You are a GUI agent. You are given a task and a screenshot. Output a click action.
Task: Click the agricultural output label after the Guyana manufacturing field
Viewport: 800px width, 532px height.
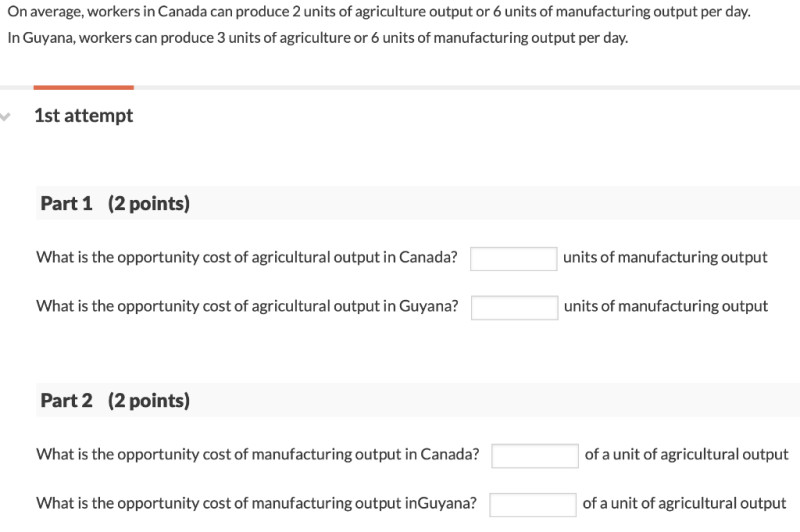click(684, 503)
